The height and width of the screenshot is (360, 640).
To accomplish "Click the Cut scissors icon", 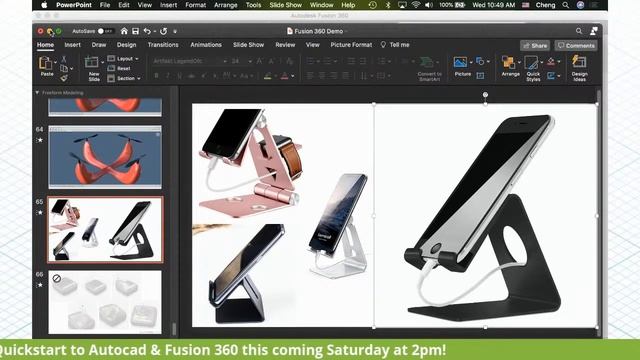I will click(x=64, y=59).
